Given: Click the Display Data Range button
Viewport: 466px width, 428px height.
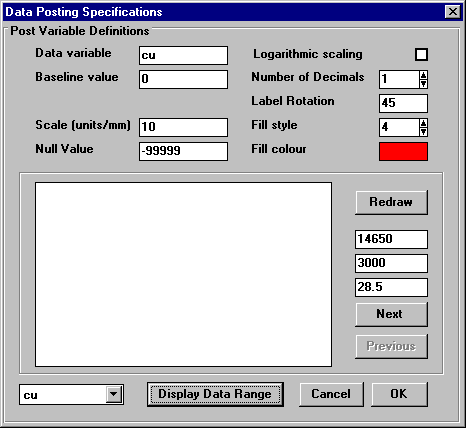Looking at the screenshot, I should coord(215,394).
